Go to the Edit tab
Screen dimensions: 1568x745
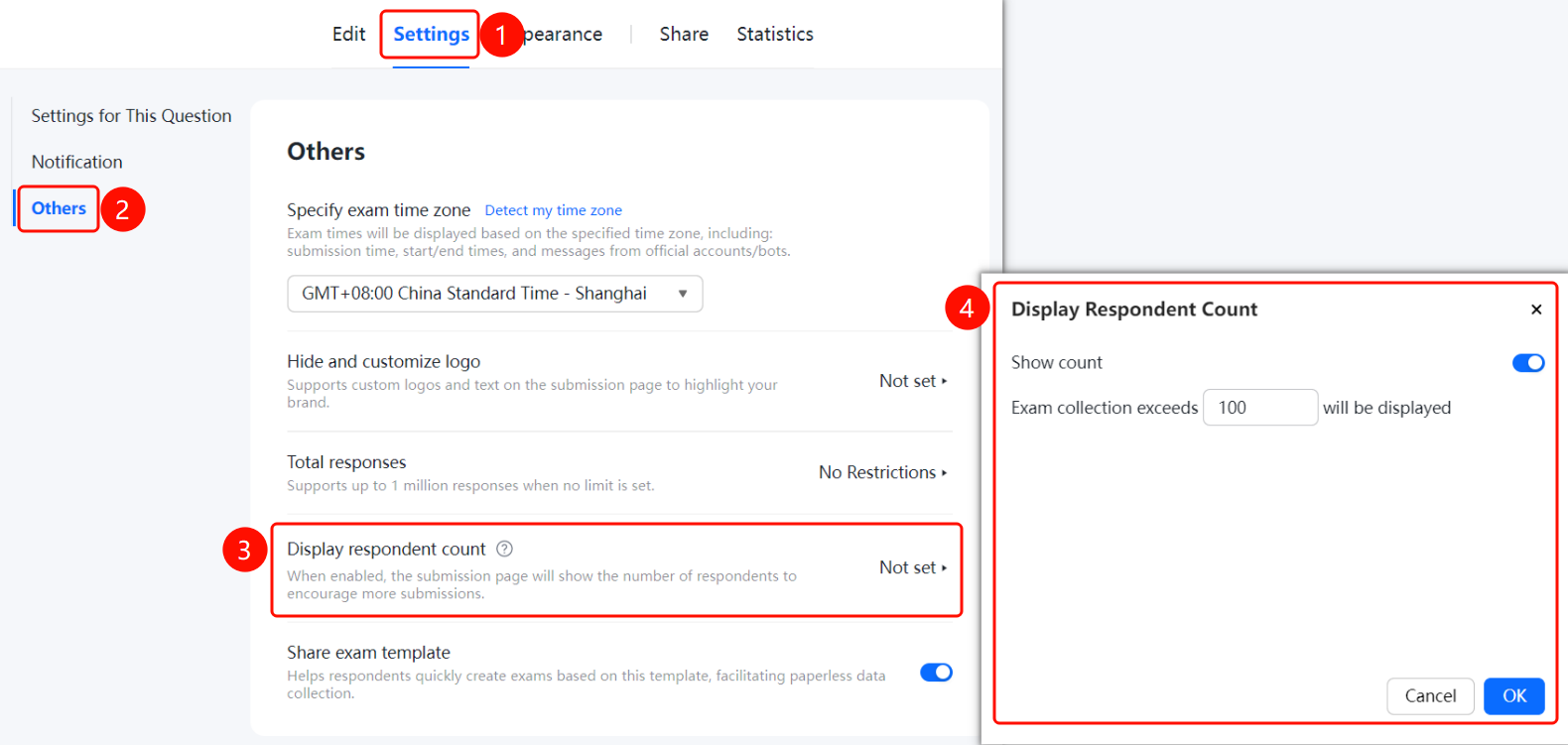coord(348,34)
